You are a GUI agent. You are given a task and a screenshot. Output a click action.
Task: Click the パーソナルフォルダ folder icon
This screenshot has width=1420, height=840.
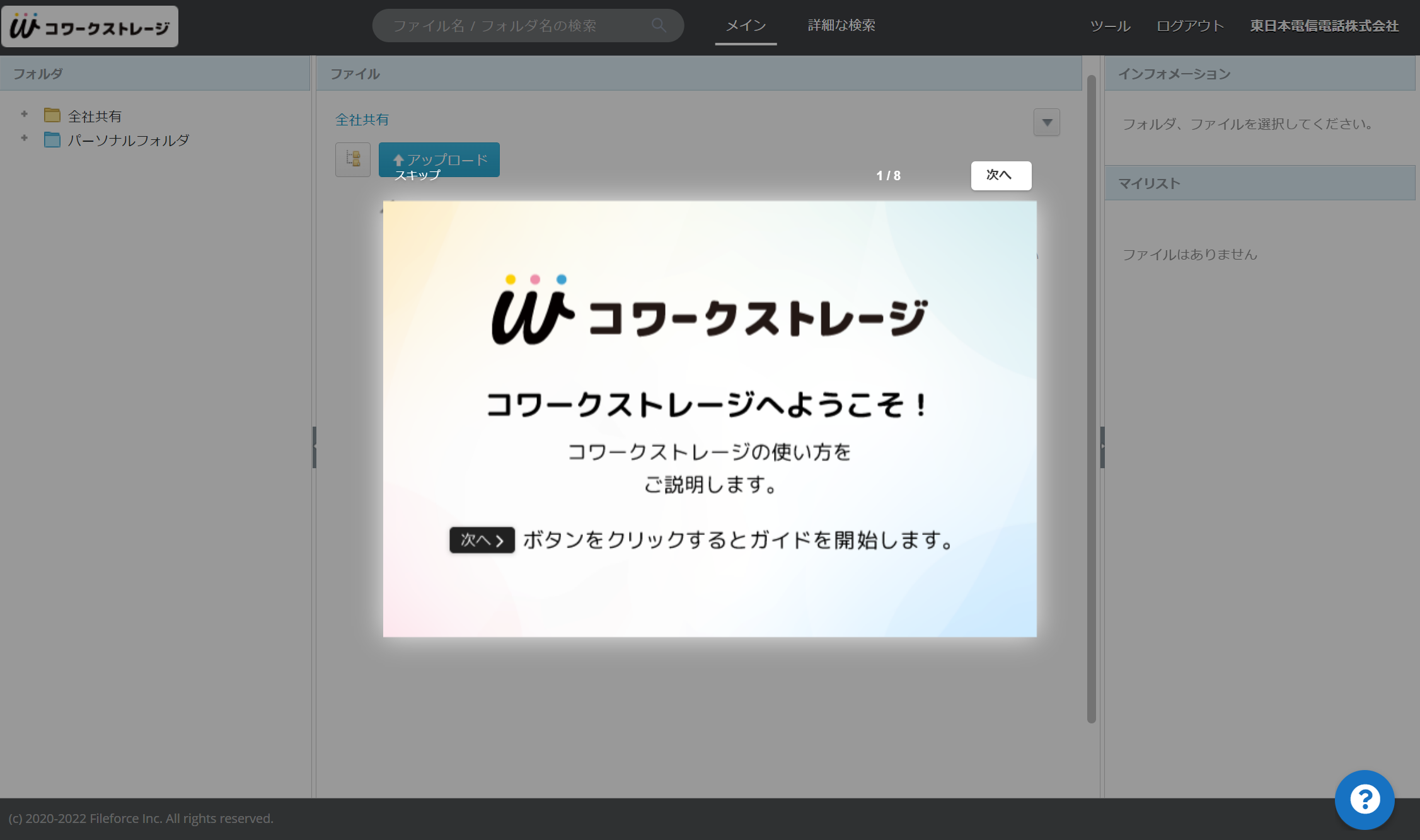coord(52,139)
